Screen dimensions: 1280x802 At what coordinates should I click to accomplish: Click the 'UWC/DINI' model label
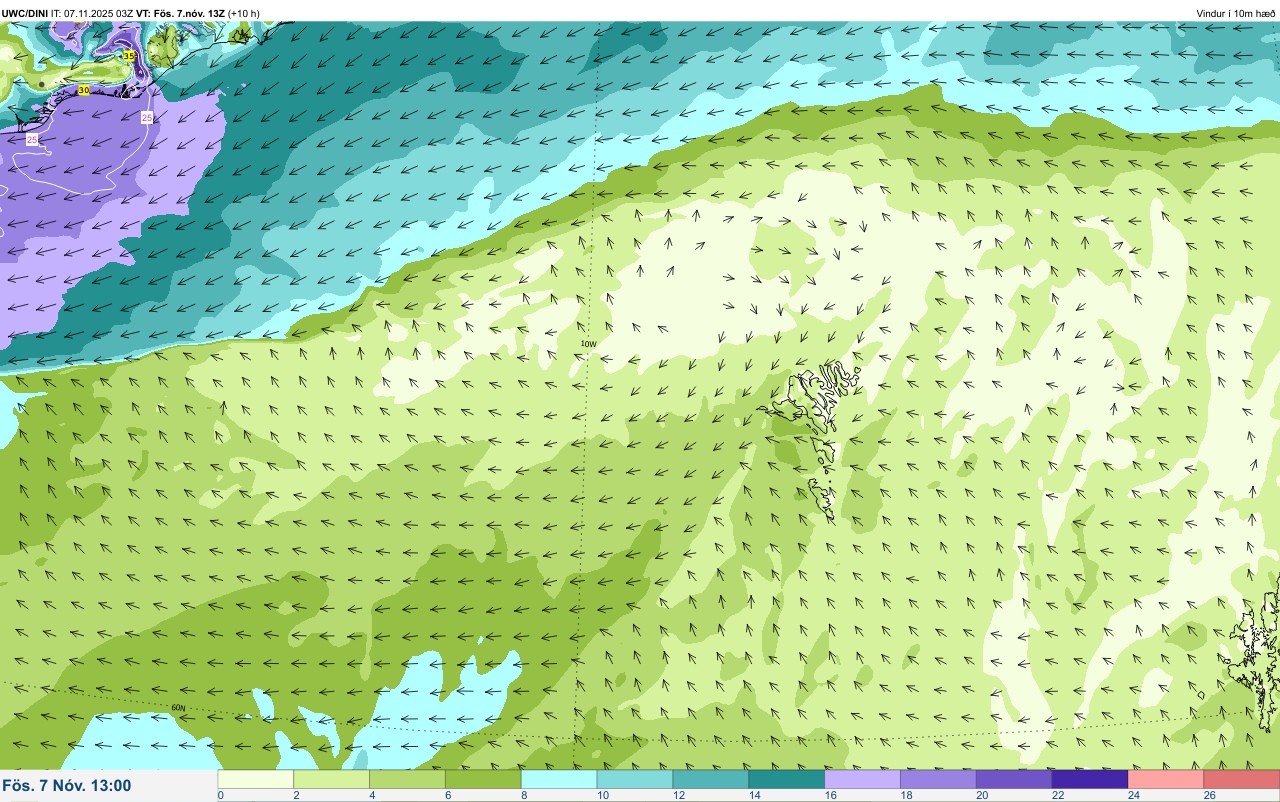pyautogui.click(x=25, y=13)
